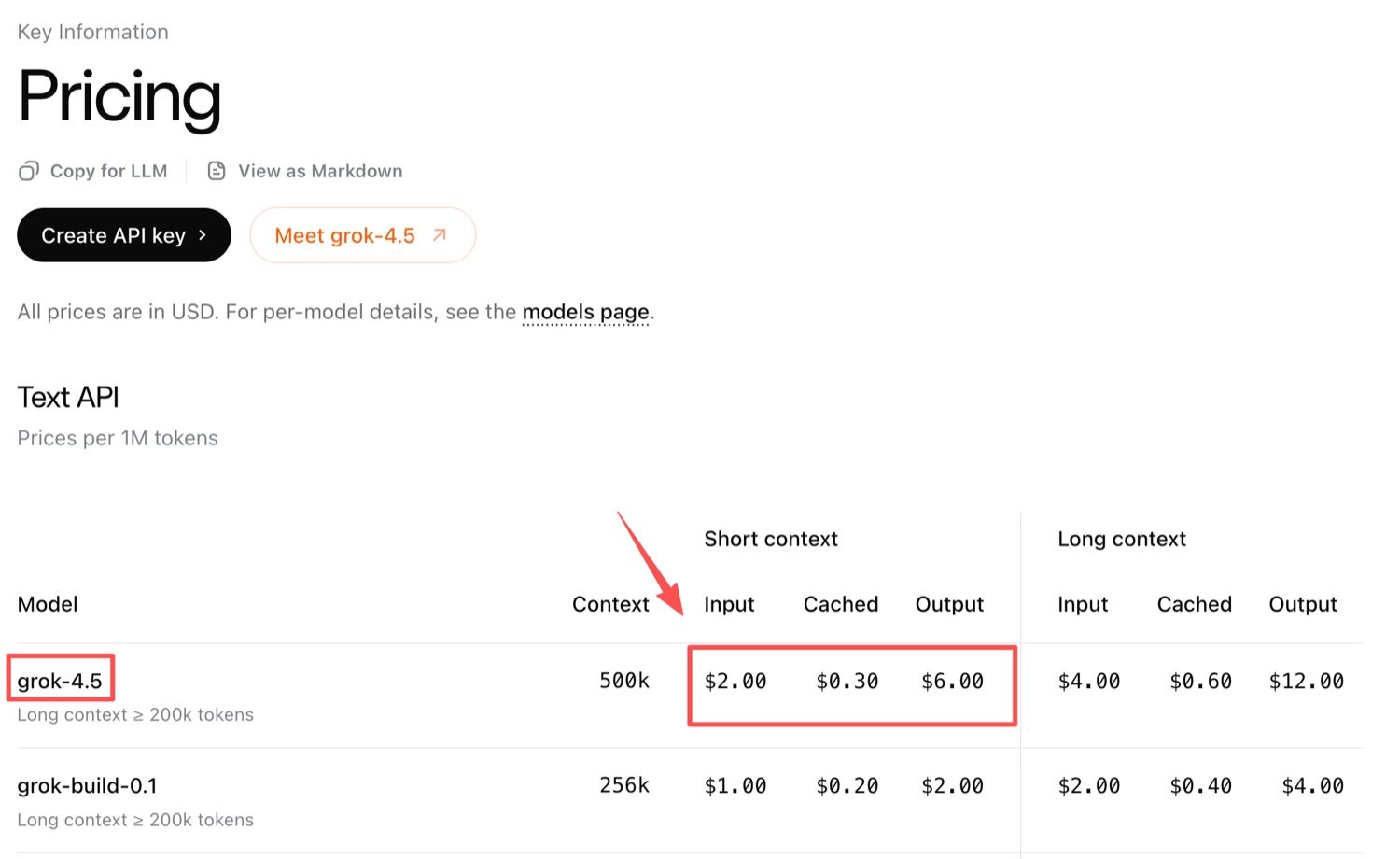Click grok-4.5 short context input $2.00

tap(735, 682)
